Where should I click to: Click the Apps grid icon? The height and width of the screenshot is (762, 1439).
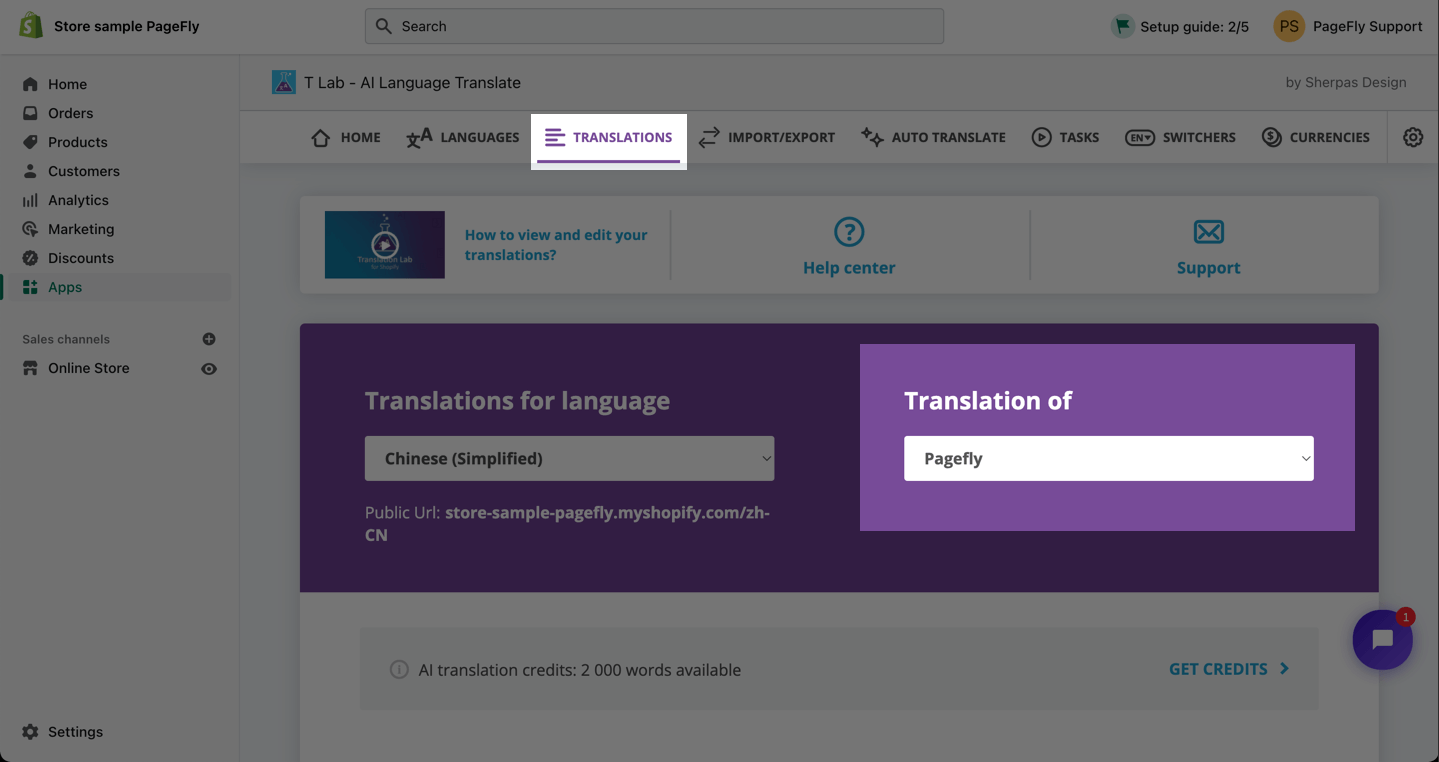tap(30, 287)
